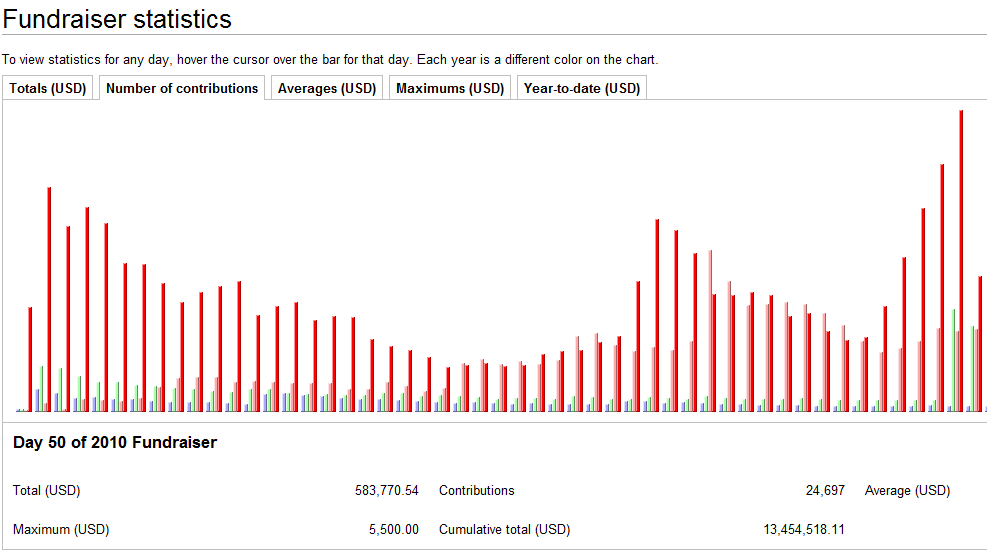Image resolution: width=987 pixels, height=556 pixels.
Task: Click the Average (USD) label
Action: [907, 490]
